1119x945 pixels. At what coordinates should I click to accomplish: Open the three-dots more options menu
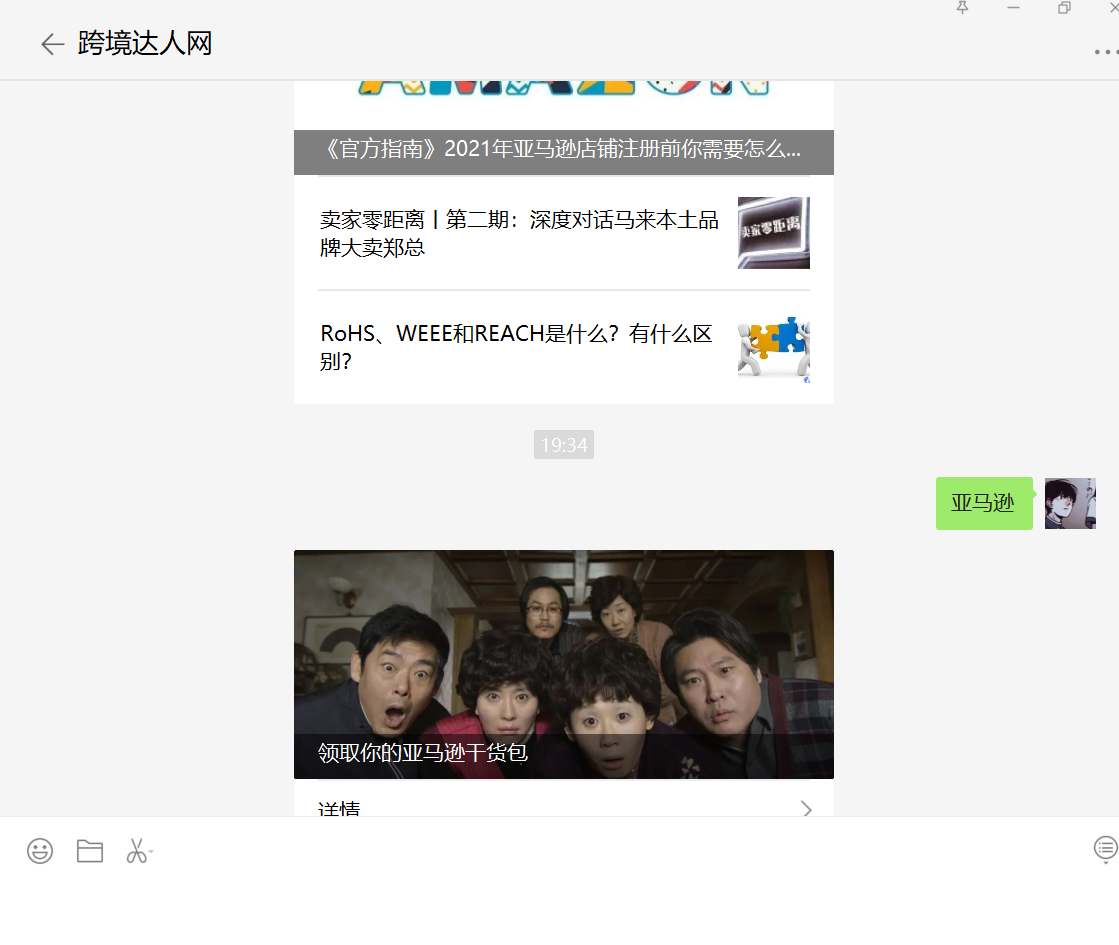(1106, 51)
